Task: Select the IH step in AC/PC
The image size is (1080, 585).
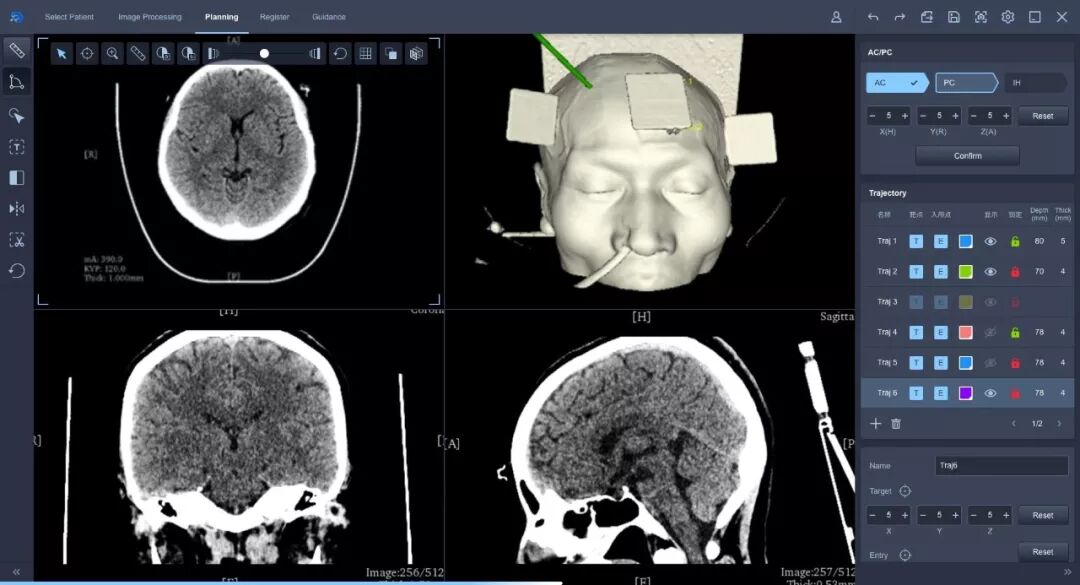Action: (1035, 83)
